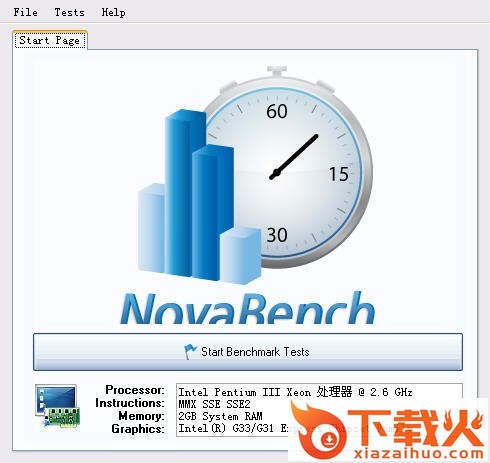Click the computer hardware icon

tap(57, 406)
